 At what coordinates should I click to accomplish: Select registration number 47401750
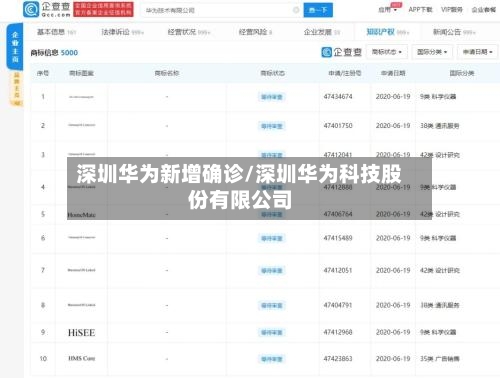[x=338, y=126]
